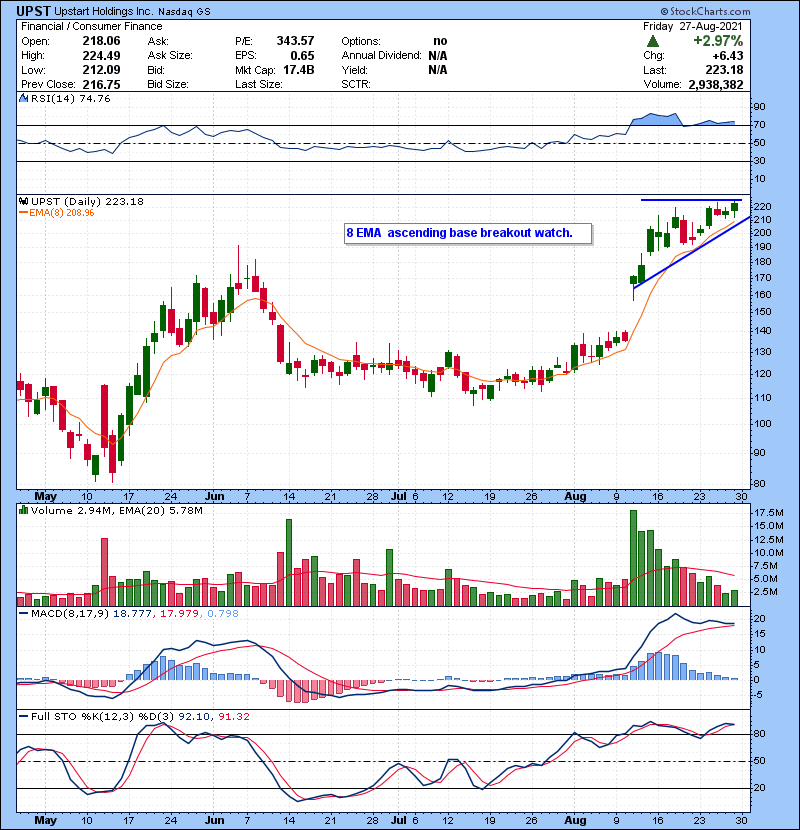Click the EPS 0.65 value
The image size is (800, 830).
(302, 56)
